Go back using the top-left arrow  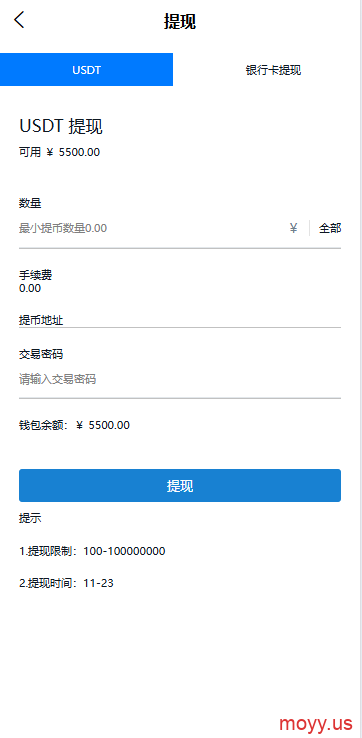(x=19, y=20)
